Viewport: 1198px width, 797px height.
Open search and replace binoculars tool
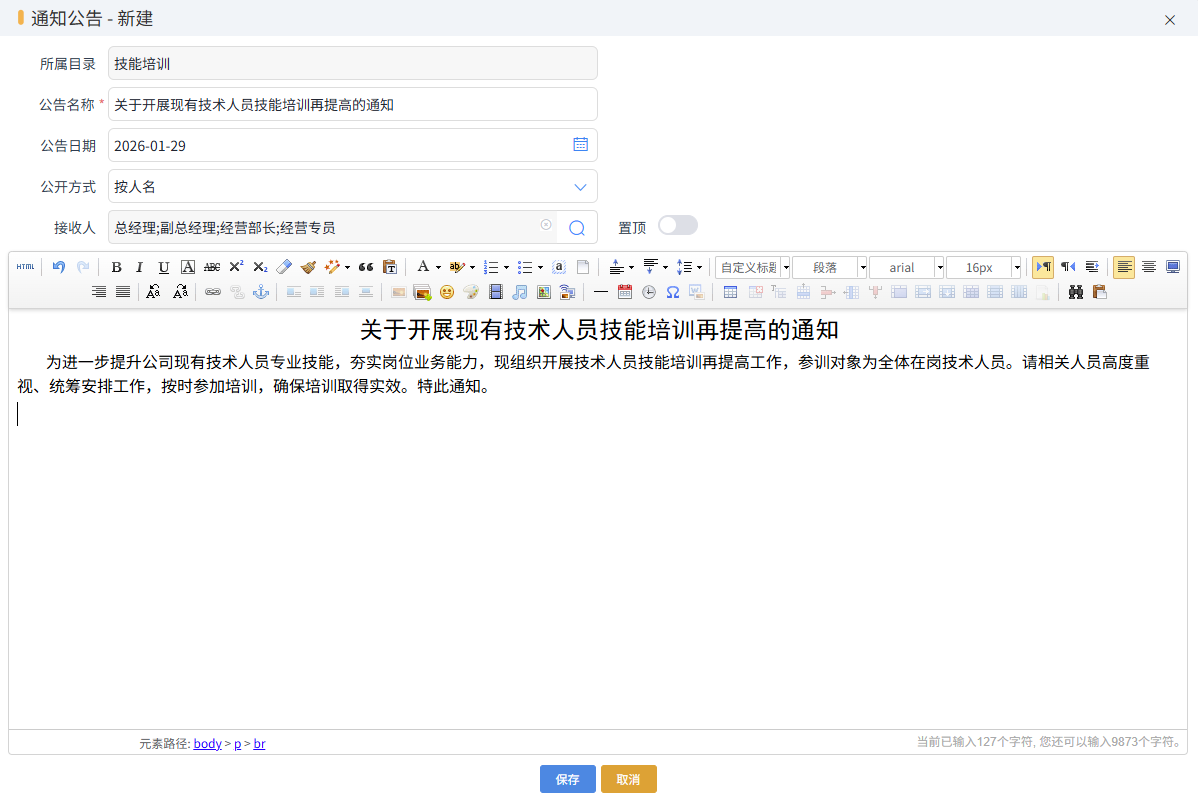[x=1076, y=292]
